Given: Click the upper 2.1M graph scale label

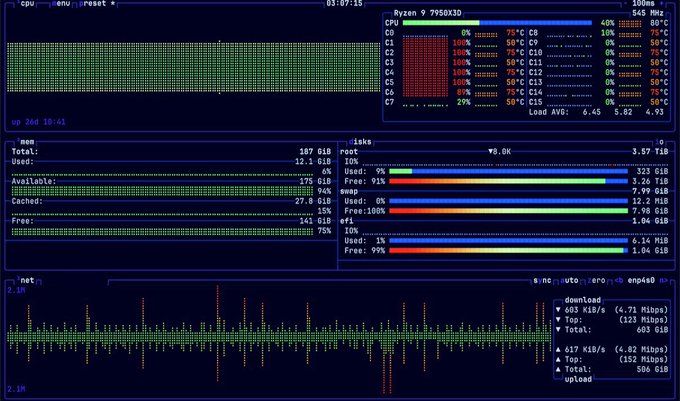Looking at the screenshot, I should click(x=16, y=290).
